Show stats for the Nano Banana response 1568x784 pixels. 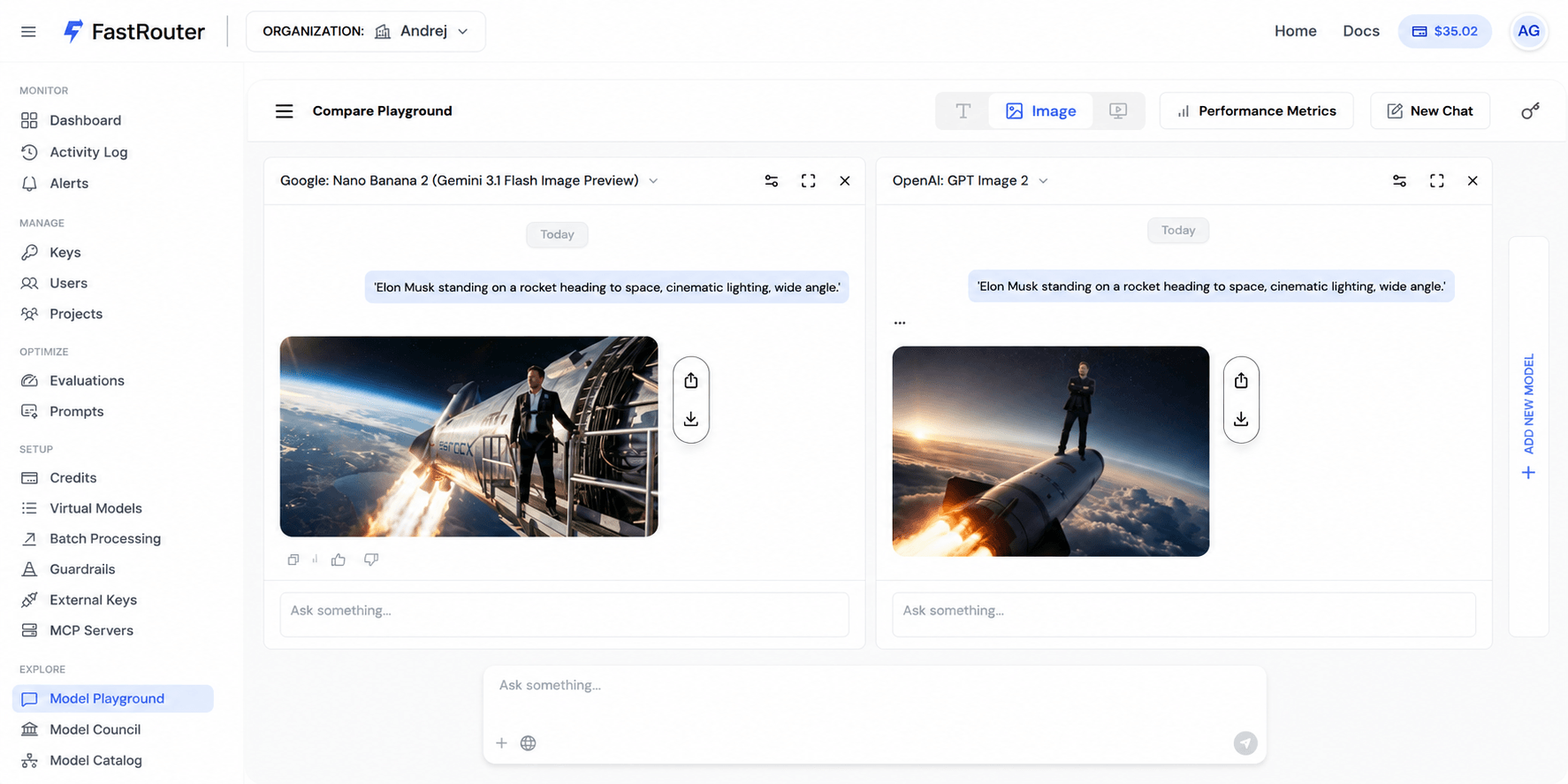(x=315, y=559)
